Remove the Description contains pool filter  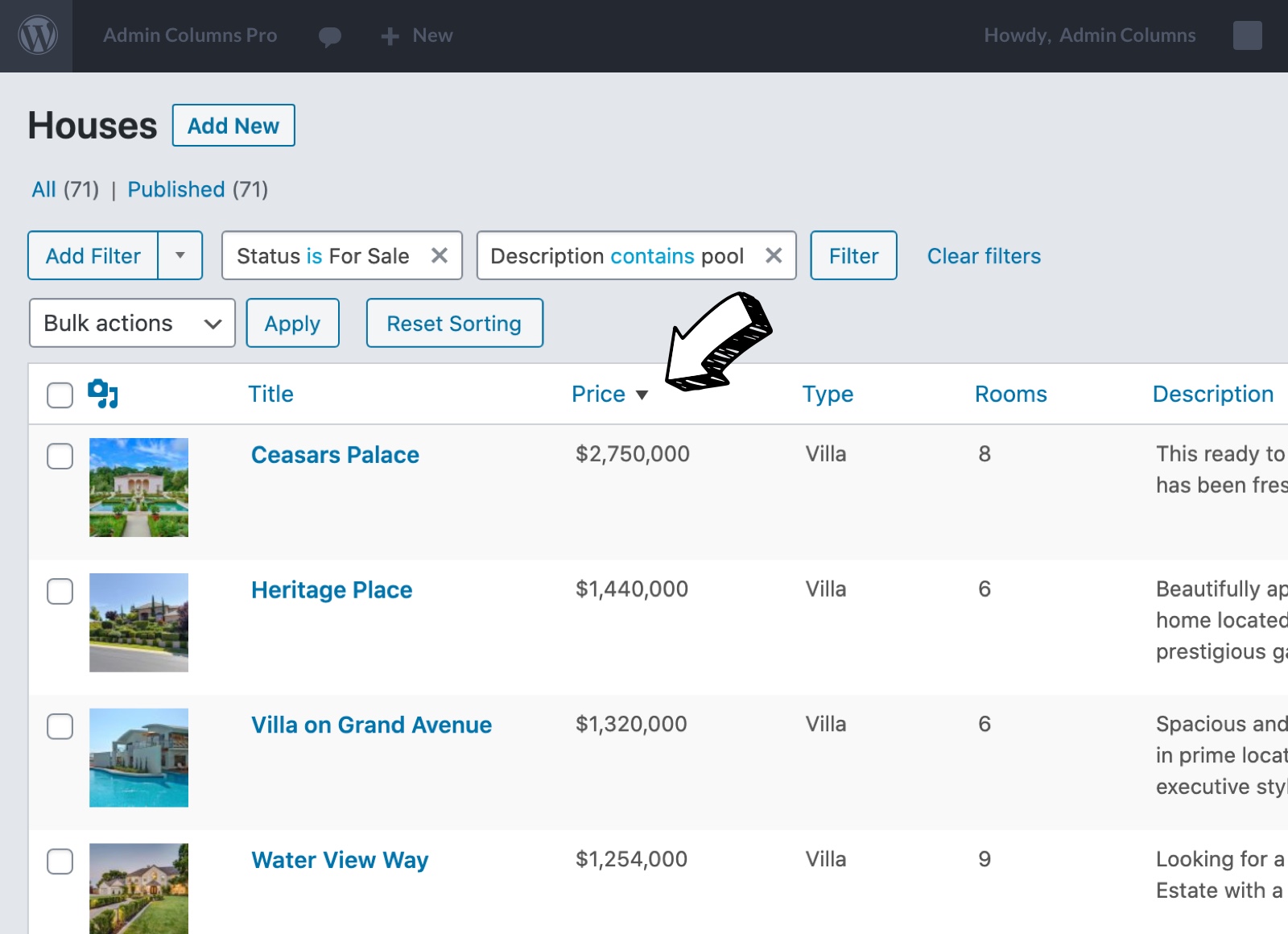point(774,256)
